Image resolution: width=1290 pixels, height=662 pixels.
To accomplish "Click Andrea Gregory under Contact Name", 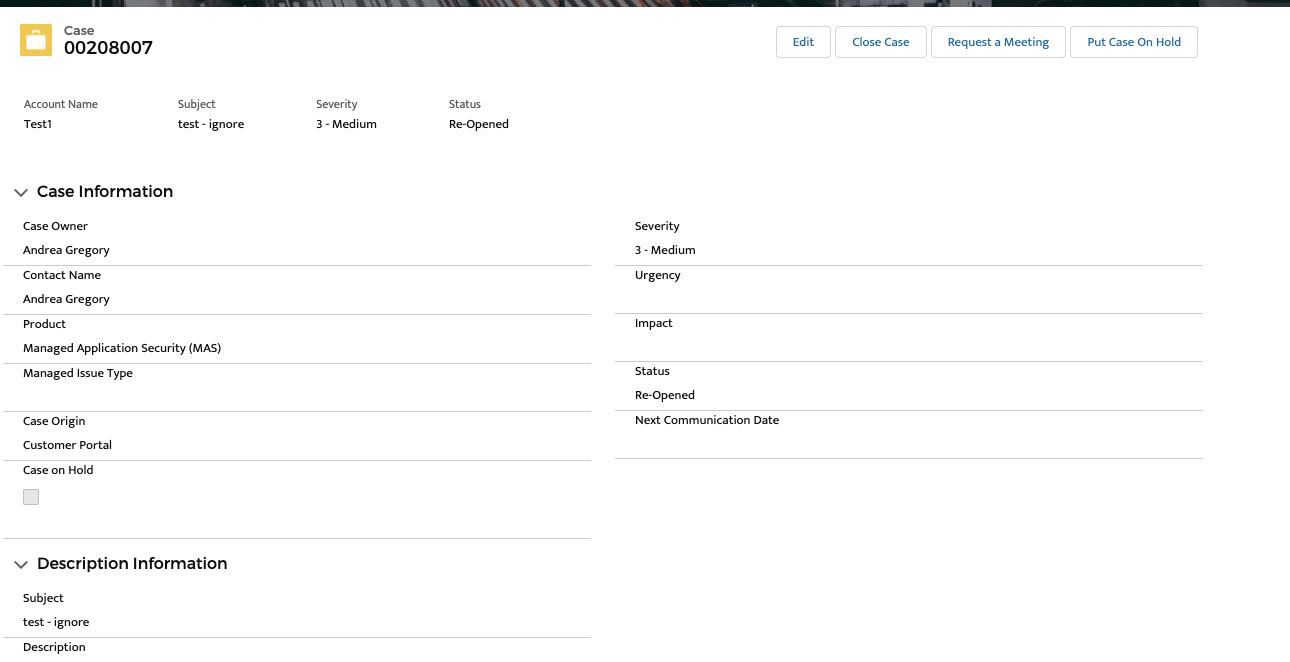I will pos(66,299).
